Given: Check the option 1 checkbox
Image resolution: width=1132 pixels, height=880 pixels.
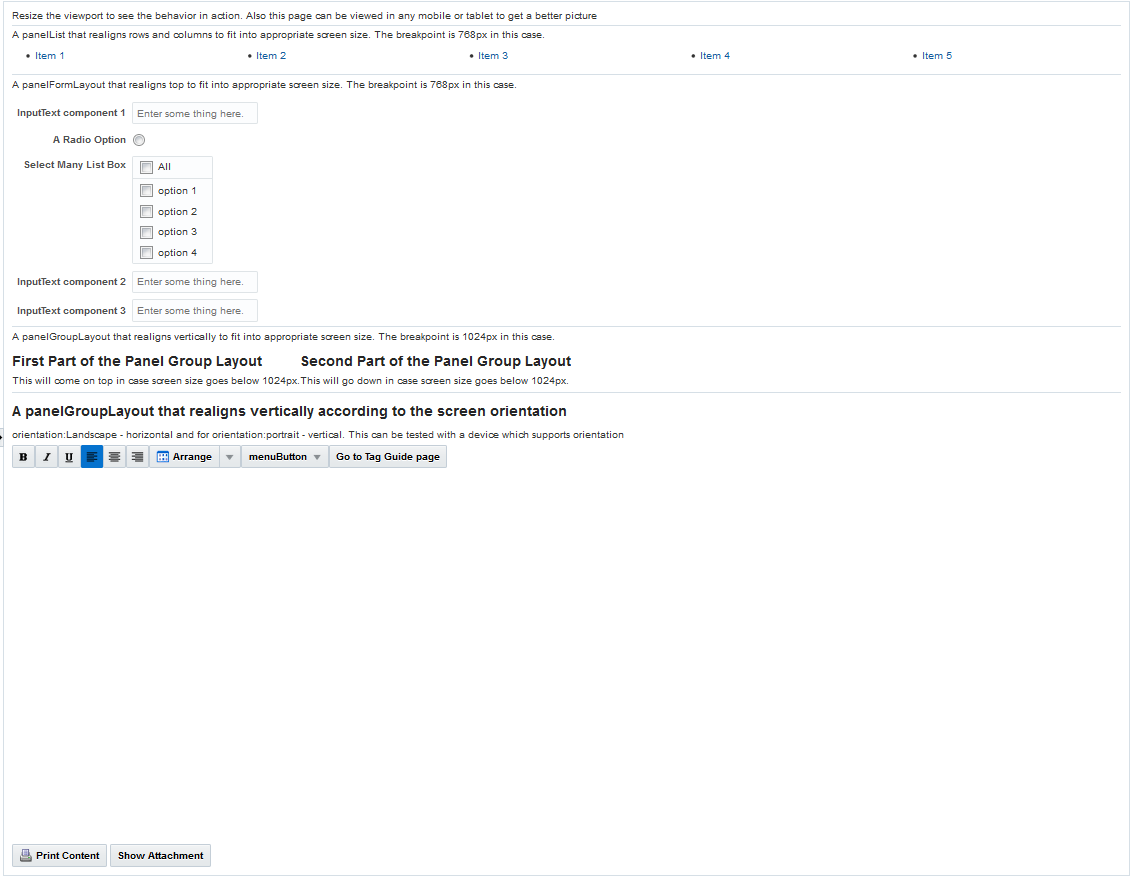Looking at the screenshot, I should point(147,191).
